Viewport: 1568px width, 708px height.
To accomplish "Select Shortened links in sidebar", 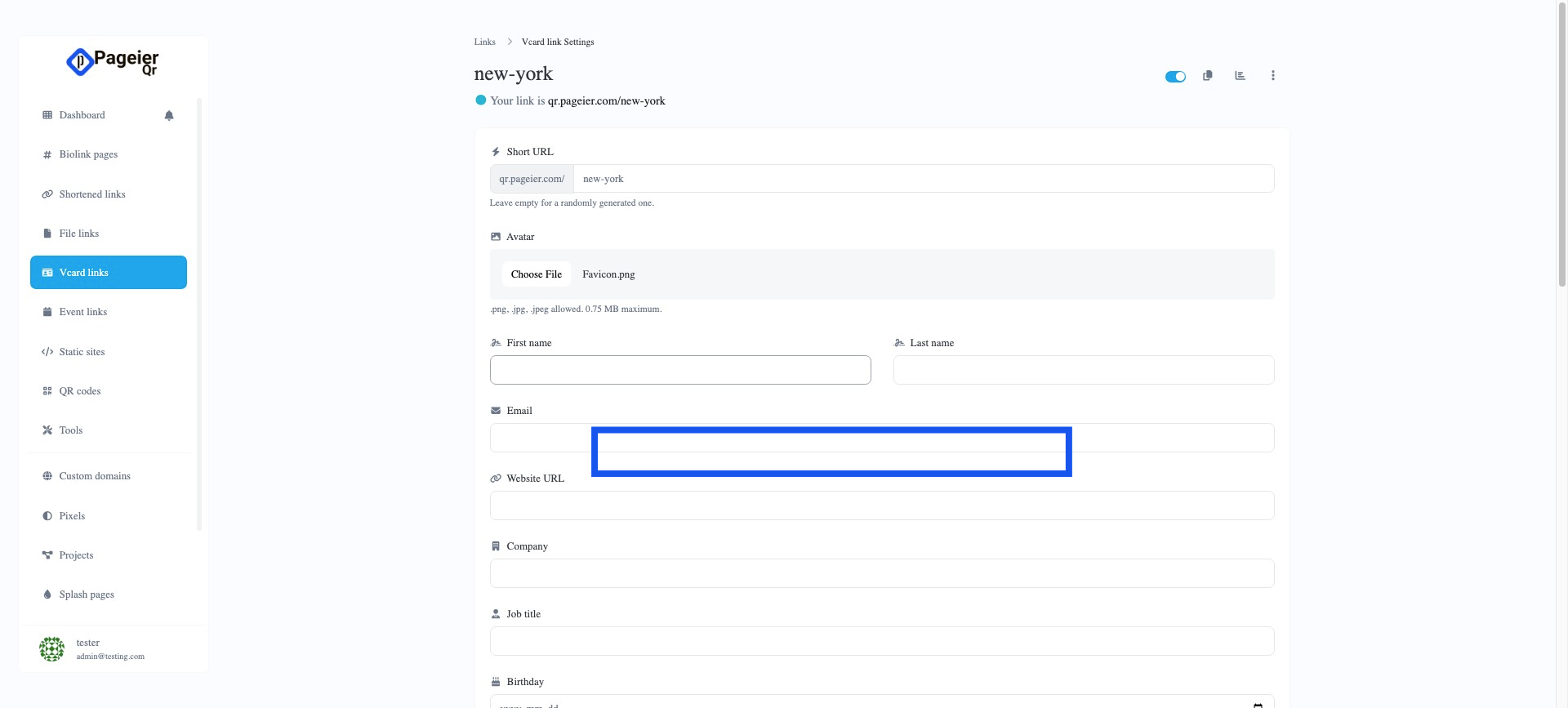I will coord(92,194).
